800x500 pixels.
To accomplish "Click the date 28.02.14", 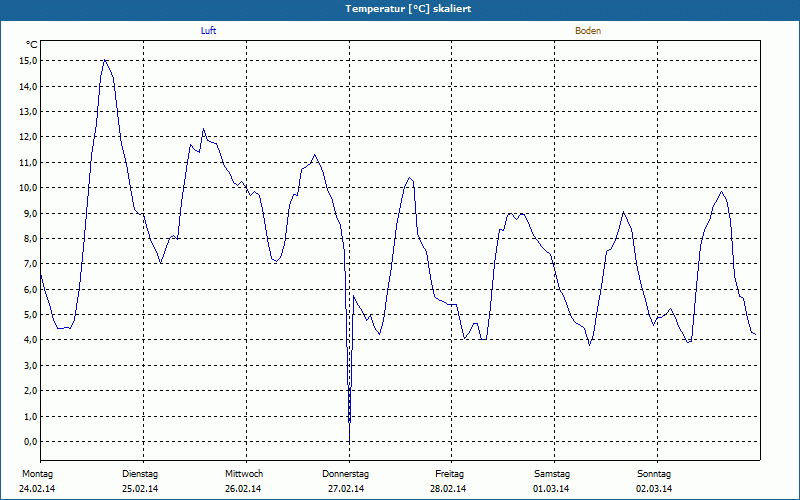I will pos(448,489).
